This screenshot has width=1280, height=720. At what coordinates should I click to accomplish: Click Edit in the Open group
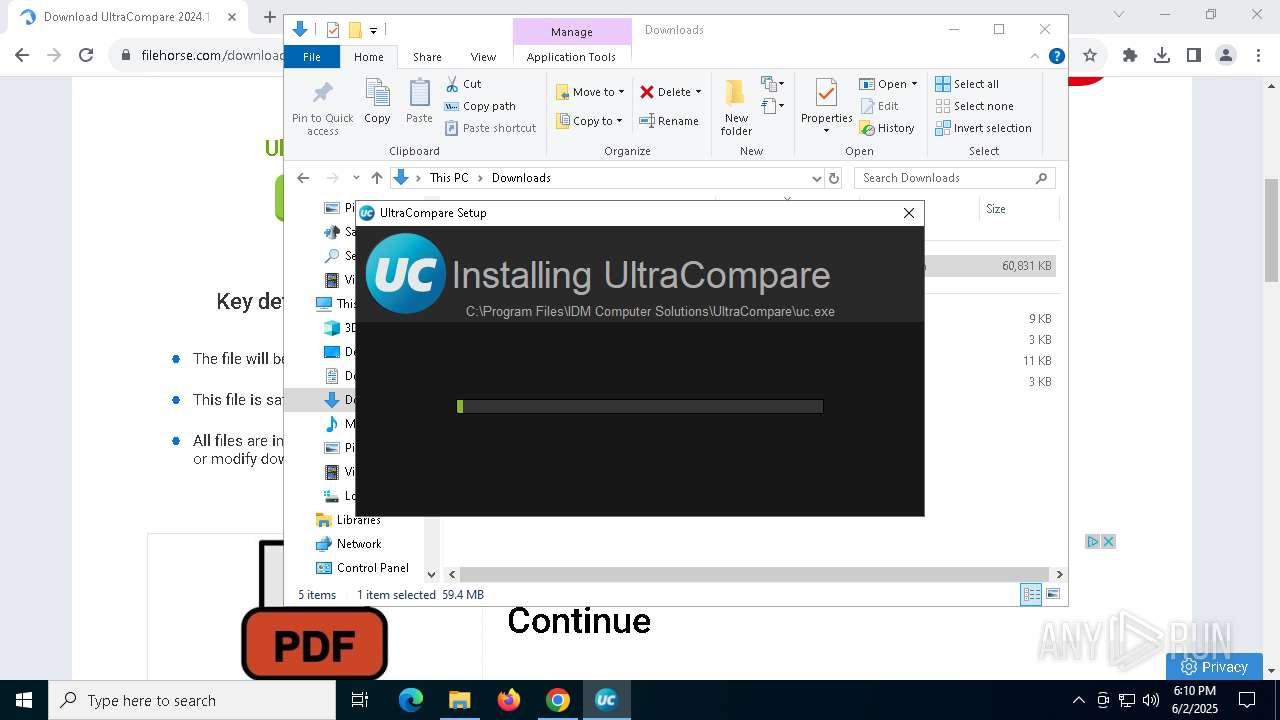click(x=879, y=106)
